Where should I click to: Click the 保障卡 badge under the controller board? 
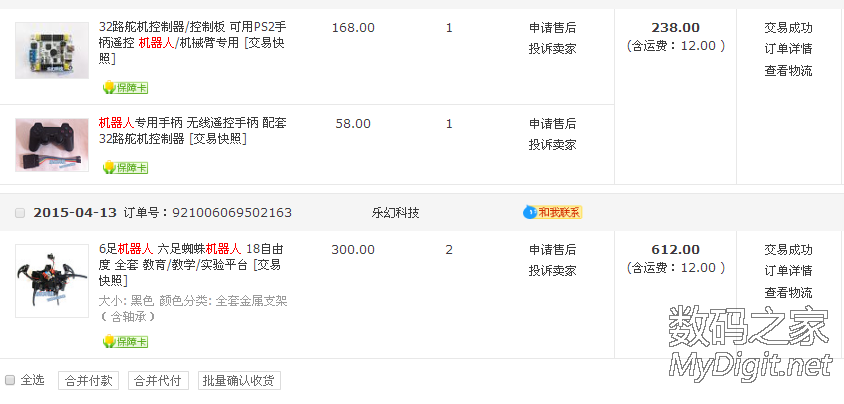tap(125, 88)
